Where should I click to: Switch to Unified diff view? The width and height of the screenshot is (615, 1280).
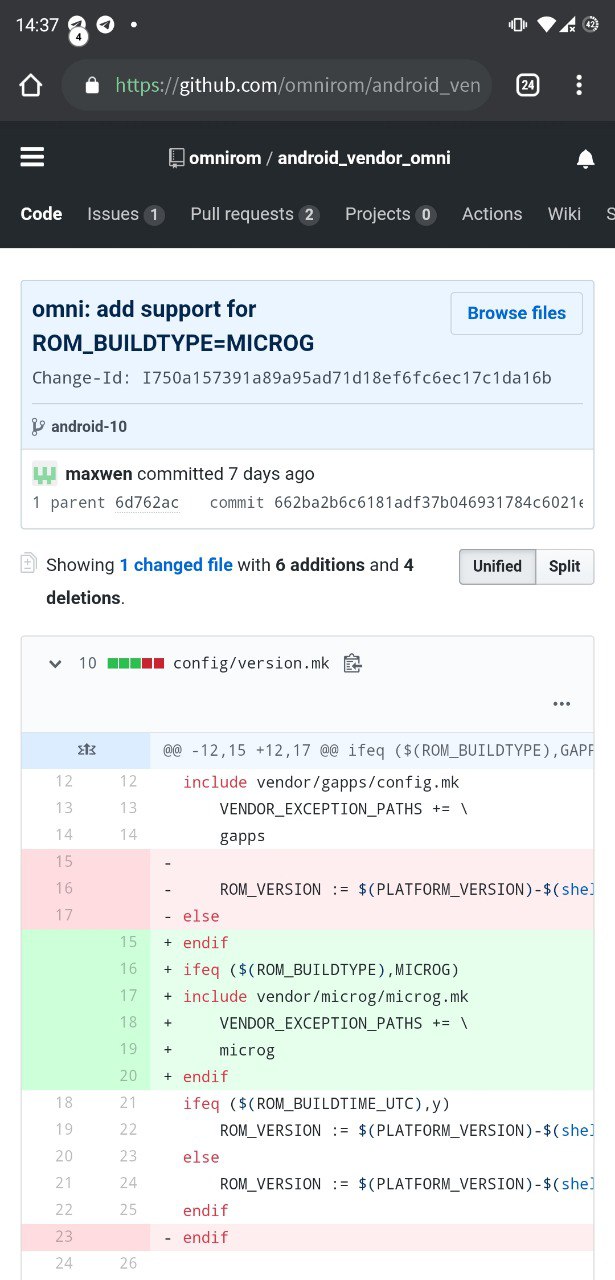(x=497, y=566)
